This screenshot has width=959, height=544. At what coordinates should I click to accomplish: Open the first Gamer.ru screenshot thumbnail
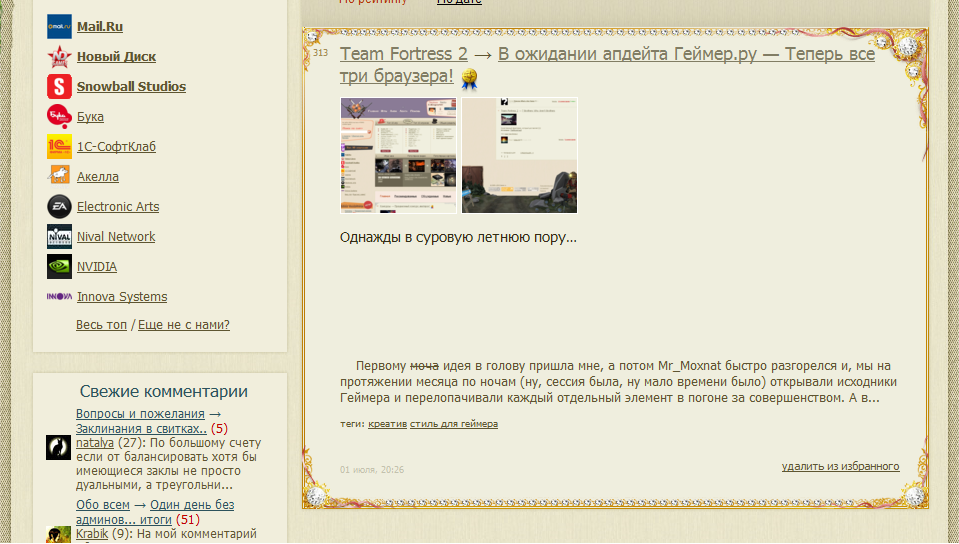tap(398, 155)
